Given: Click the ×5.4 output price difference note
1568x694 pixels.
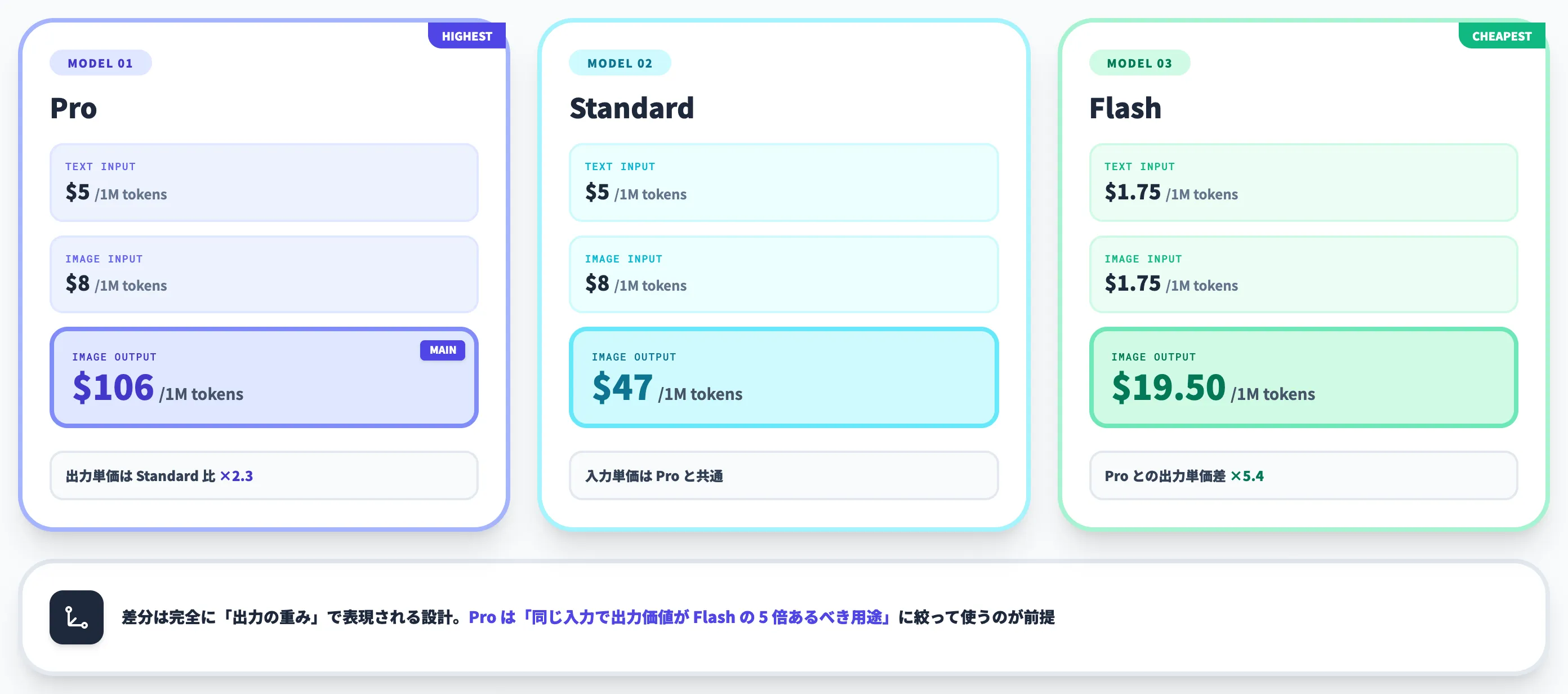Looking at the screenshot, I should (x=1303, y=475).
